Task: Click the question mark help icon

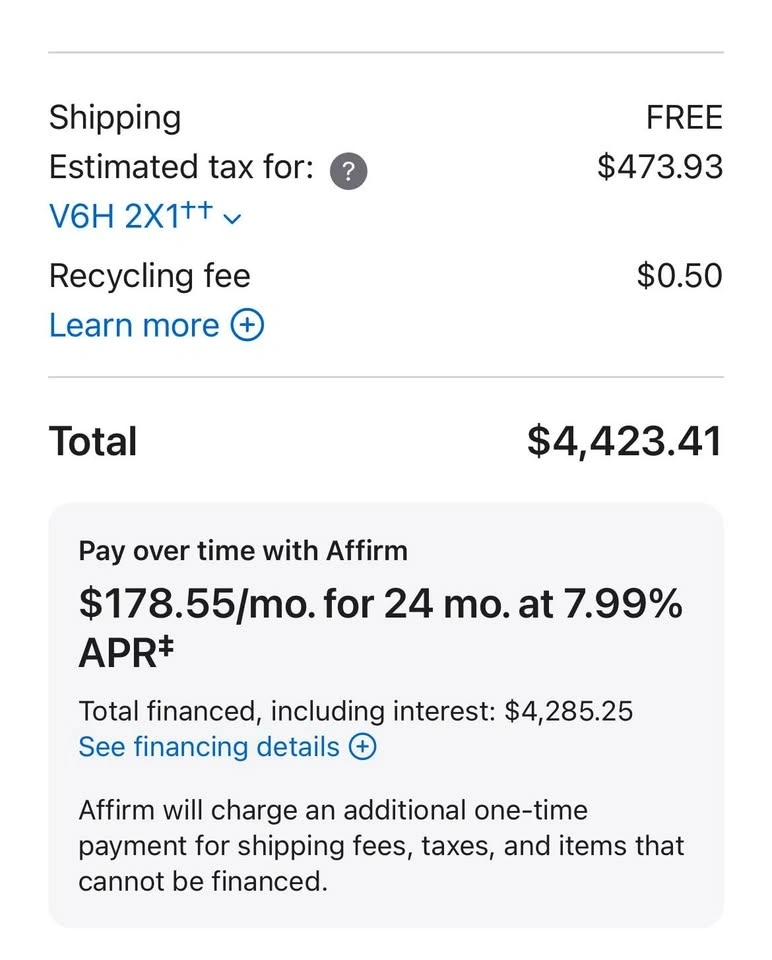Action: [x=349, y=171]
